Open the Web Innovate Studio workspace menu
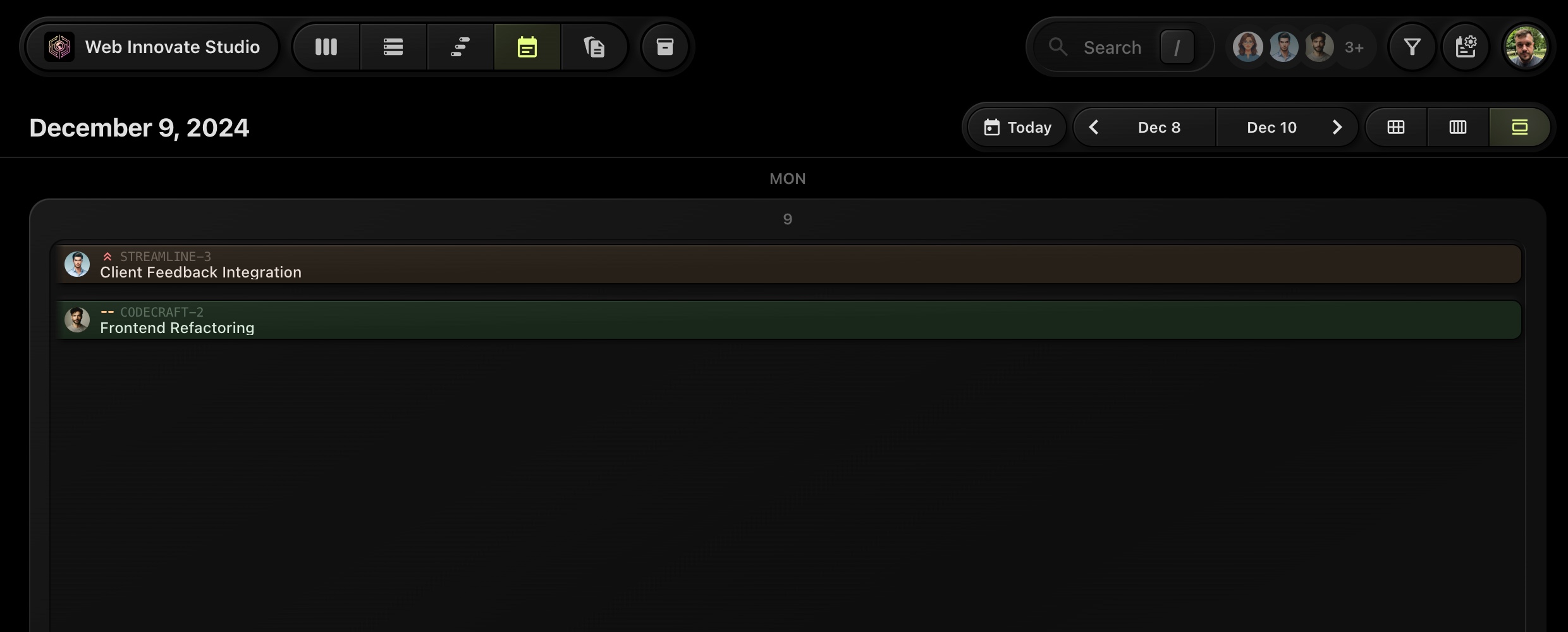This screenshot has width=1568, height=632. (x=152, y=47)
